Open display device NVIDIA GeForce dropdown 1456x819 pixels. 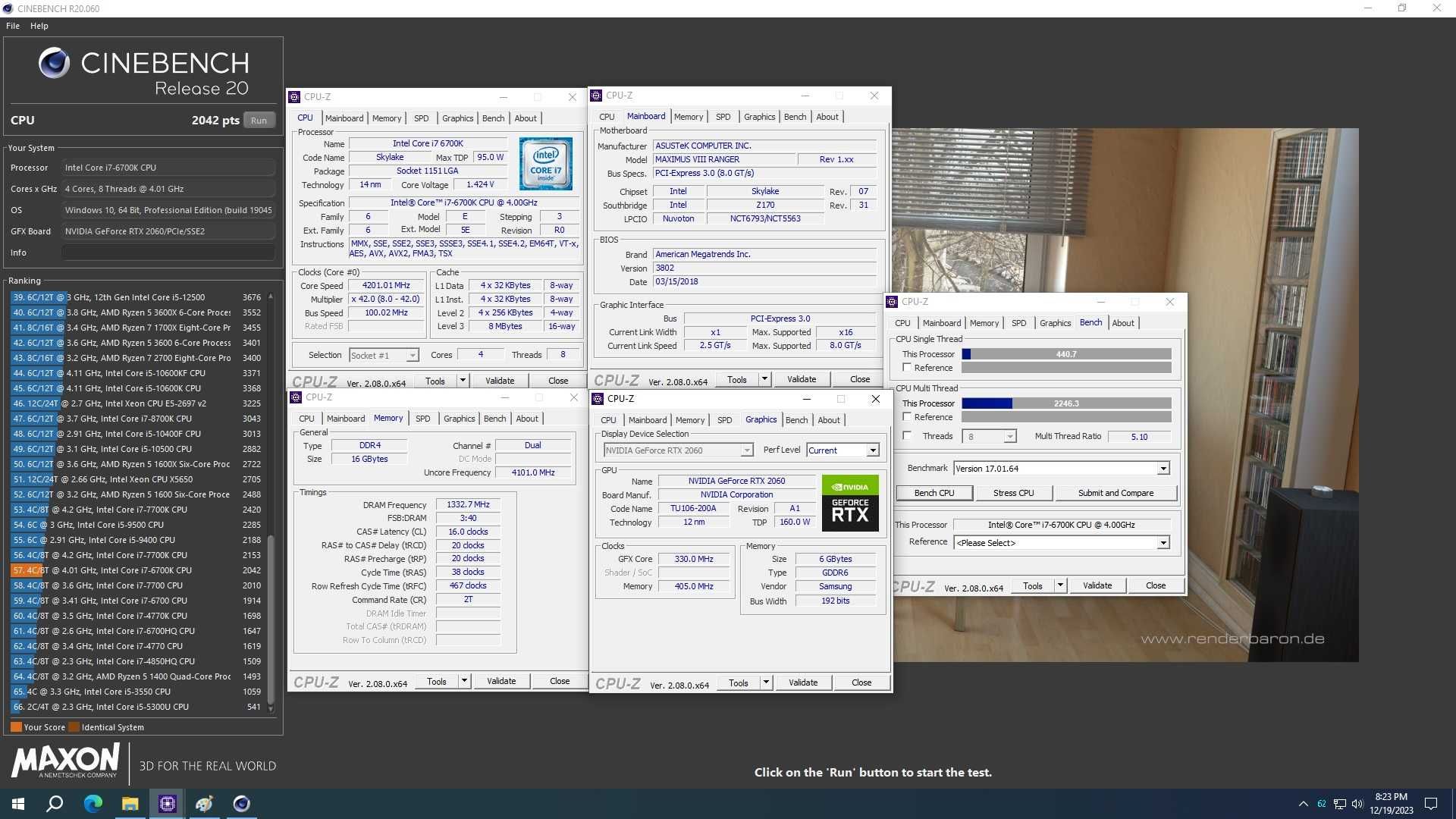[x=747, y=450]
